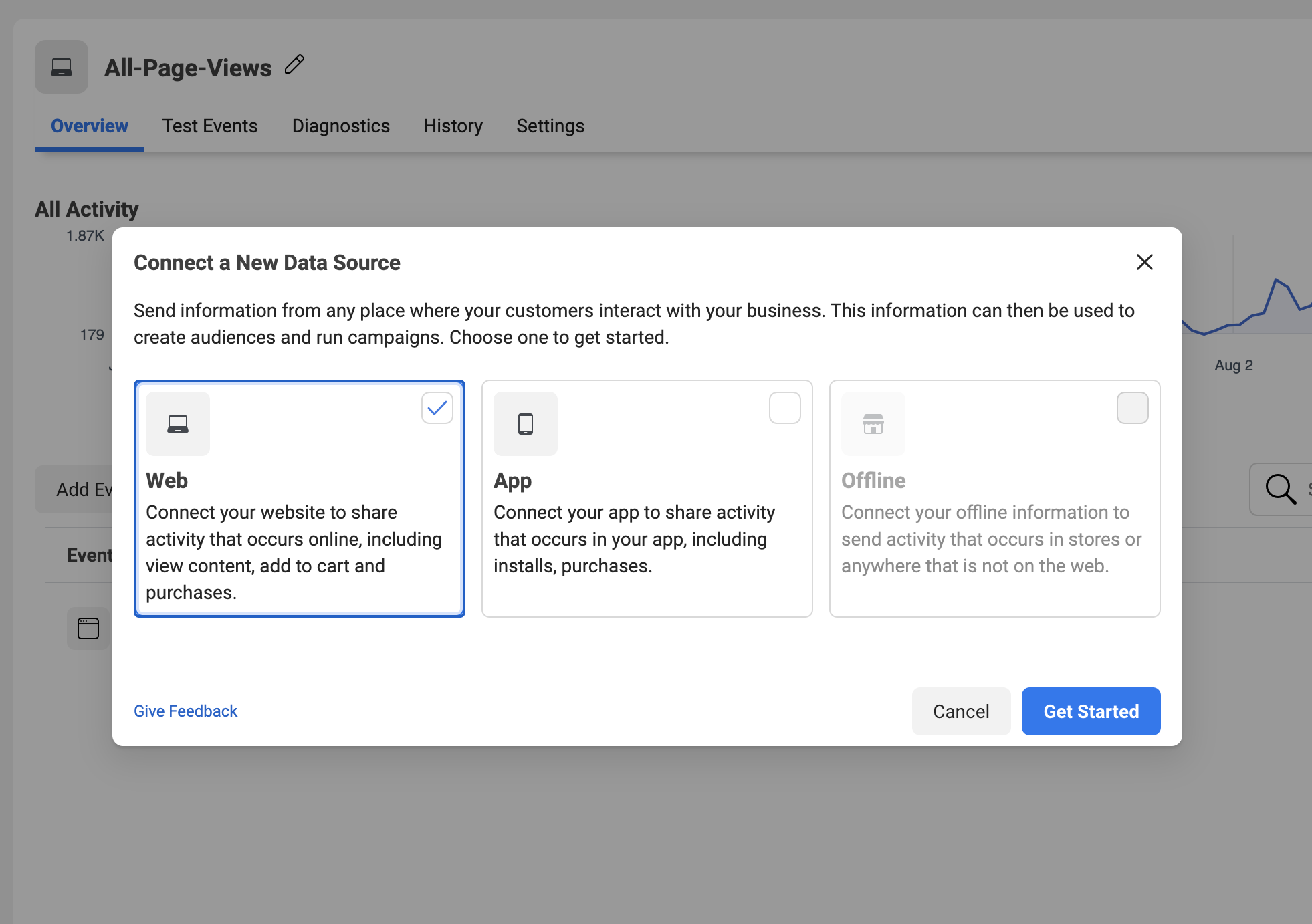Viewport: 1312px width, 924px height.
Task: Close the Connect a New Data Source dialog
Action: click(1144, 262)
